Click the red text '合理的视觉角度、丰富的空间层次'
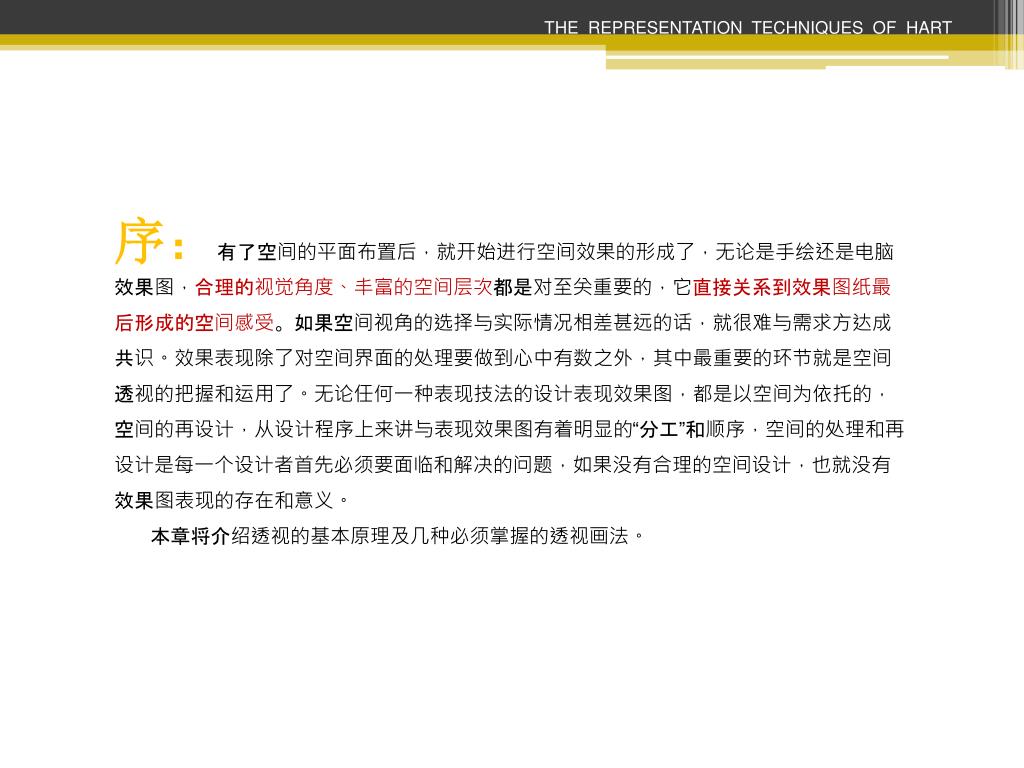The width and height of the screenshot is (1024, 768). tap(344, 287)
